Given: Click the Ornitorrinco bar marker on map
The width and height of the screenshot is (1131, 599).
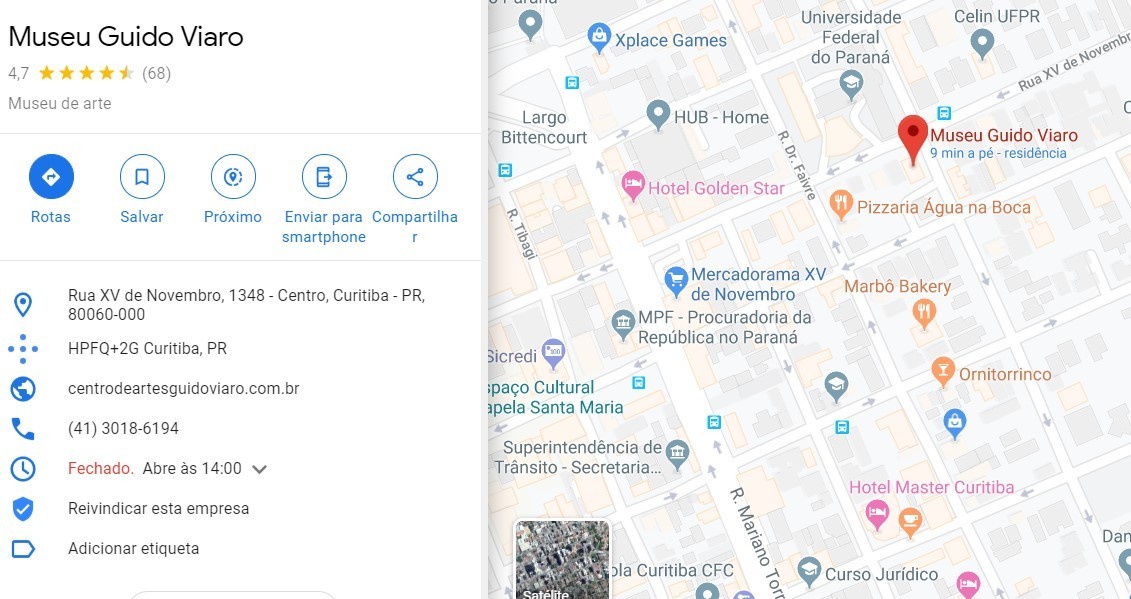Looking at the screenshot, I should [943, 371].
